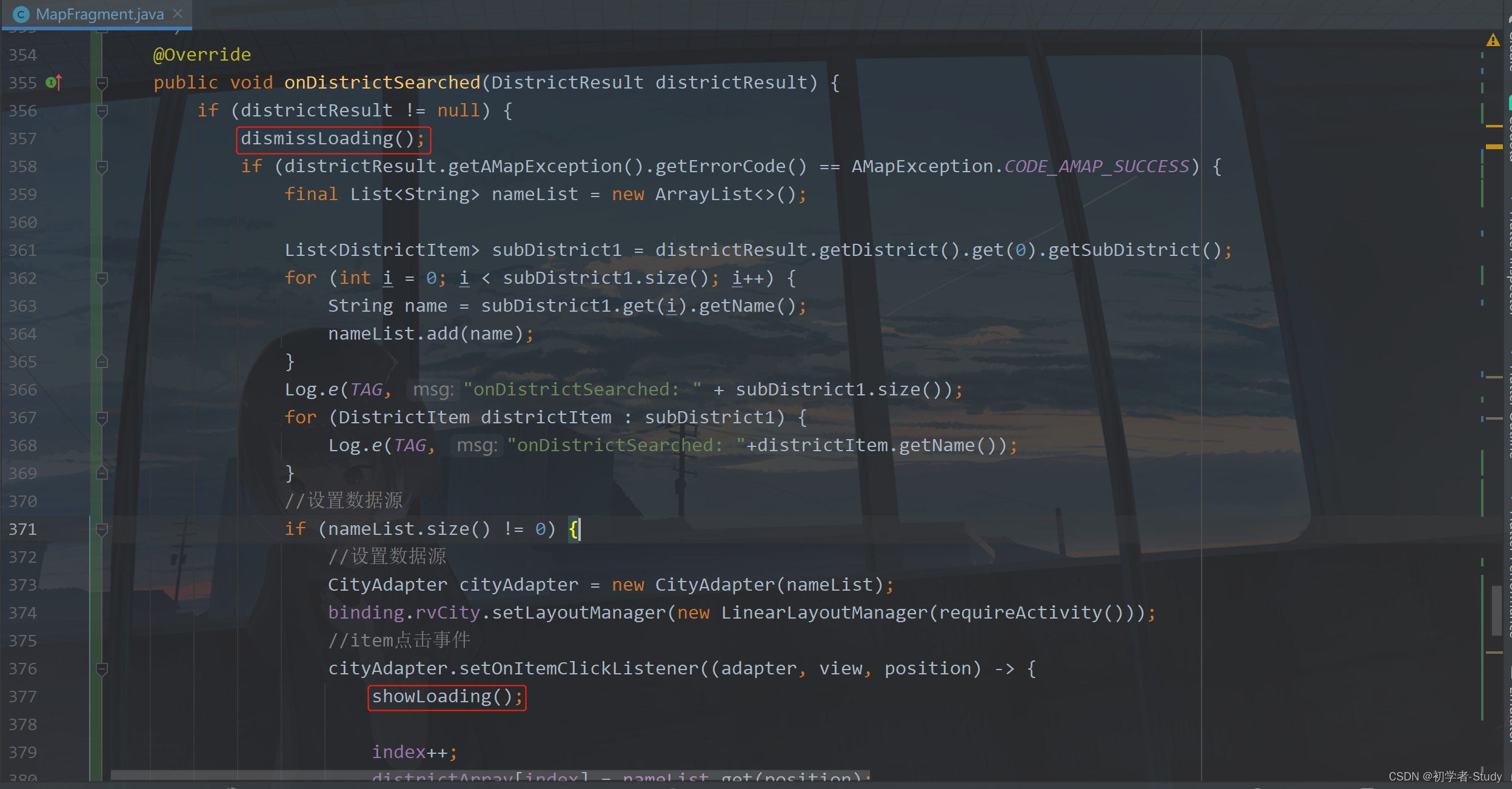
Task: Collapse the setOnItemClickListener lambda on line 376
Action: [102, 668]
